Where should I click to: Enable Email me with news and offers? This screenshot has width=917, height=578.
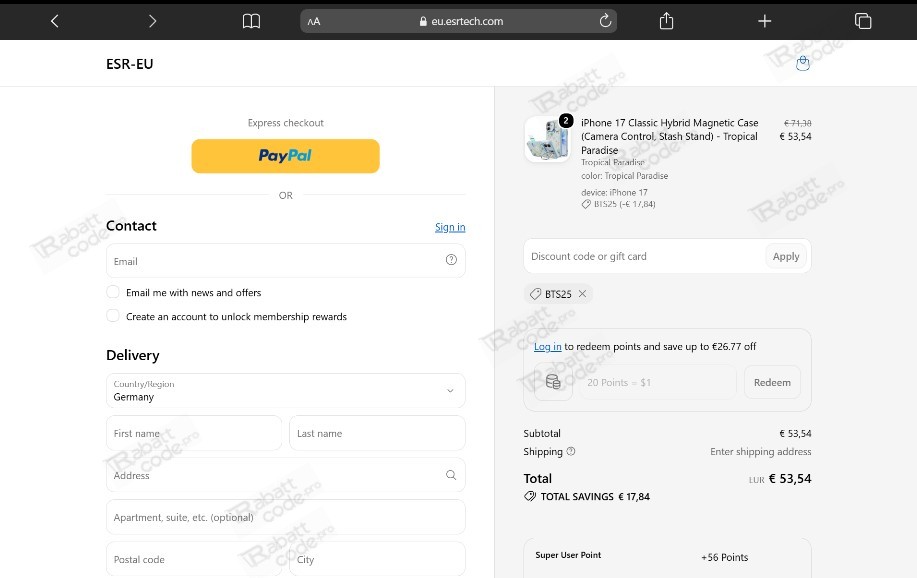[113, 292]
